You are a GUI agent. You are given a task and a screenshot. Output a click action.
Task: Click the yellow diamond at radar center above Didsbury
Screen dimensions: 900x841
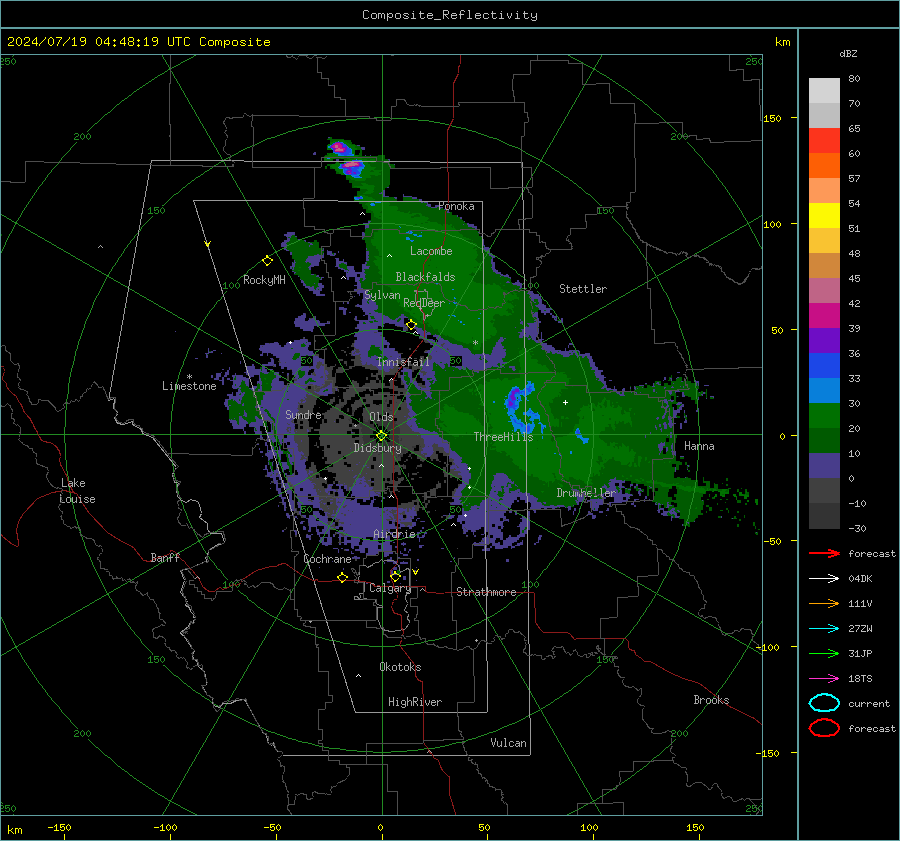(381, 436)
